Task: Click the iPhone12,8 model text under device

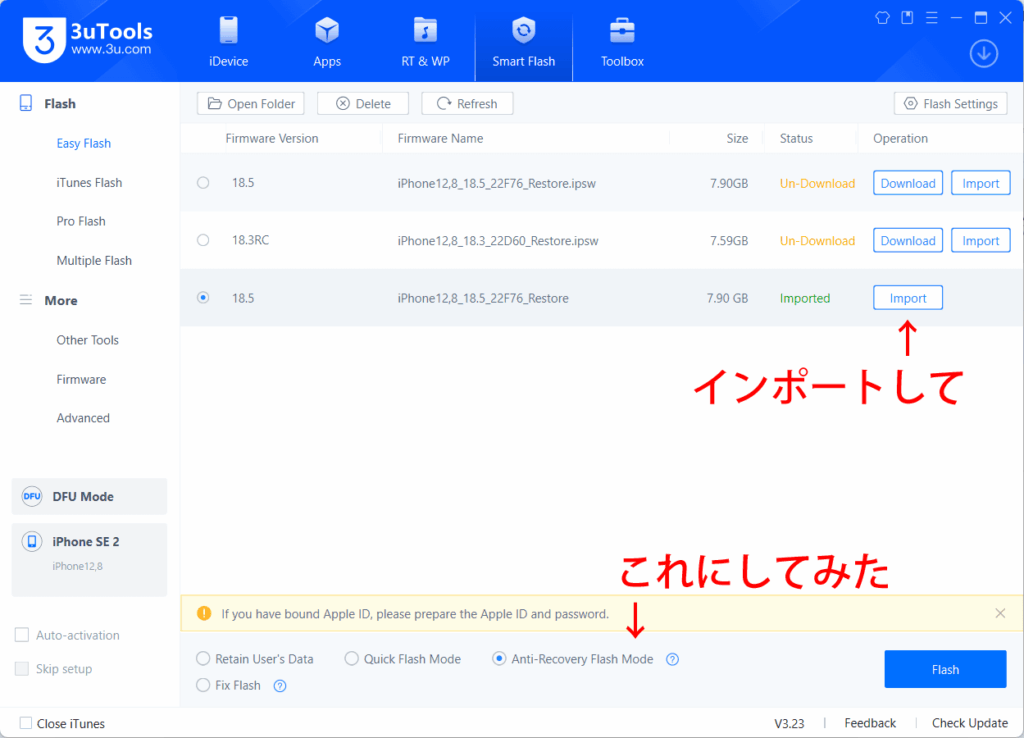Action: (x=78, y=566)
